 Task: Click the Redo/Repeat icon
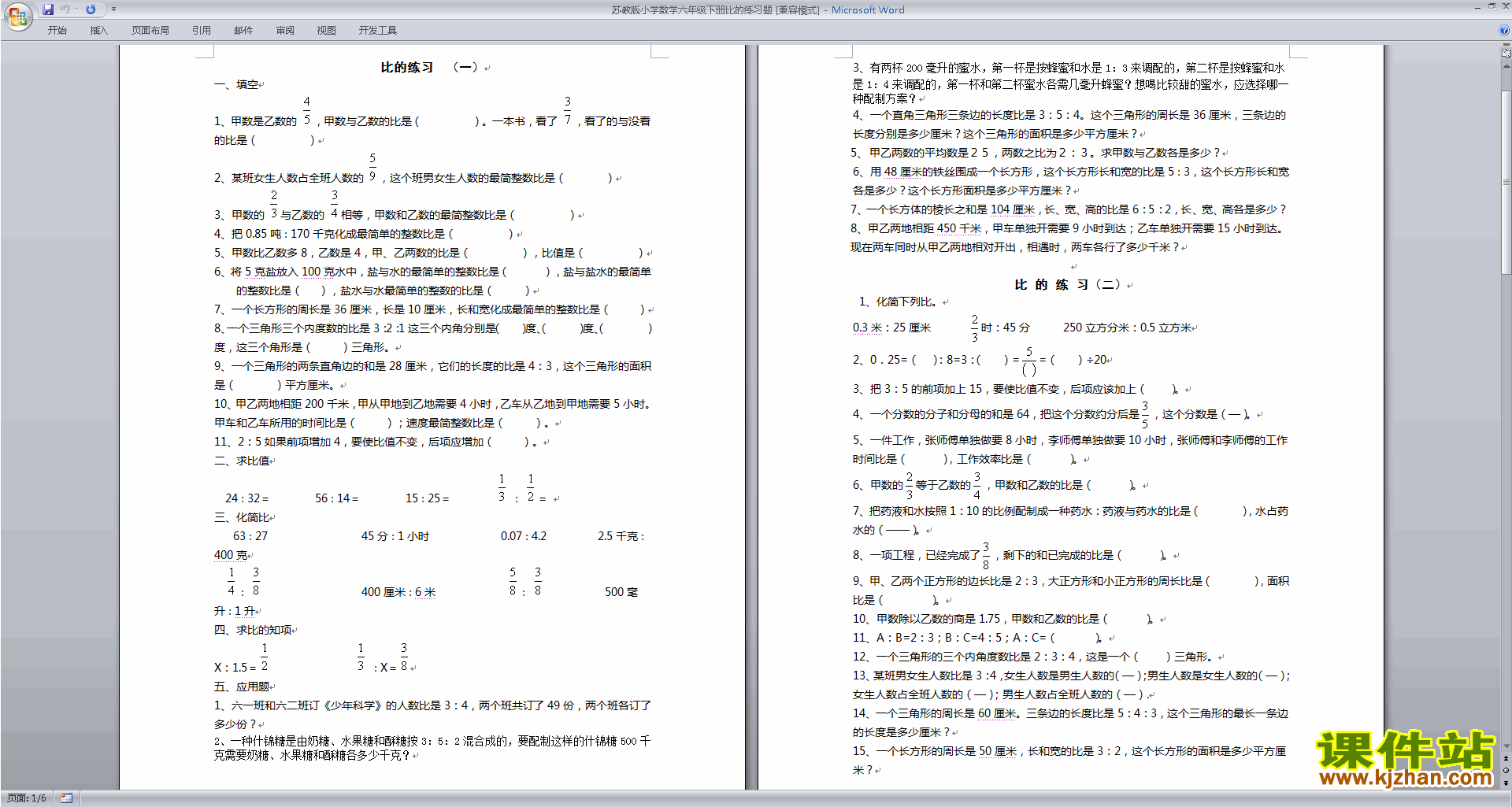tap(91, 9)
